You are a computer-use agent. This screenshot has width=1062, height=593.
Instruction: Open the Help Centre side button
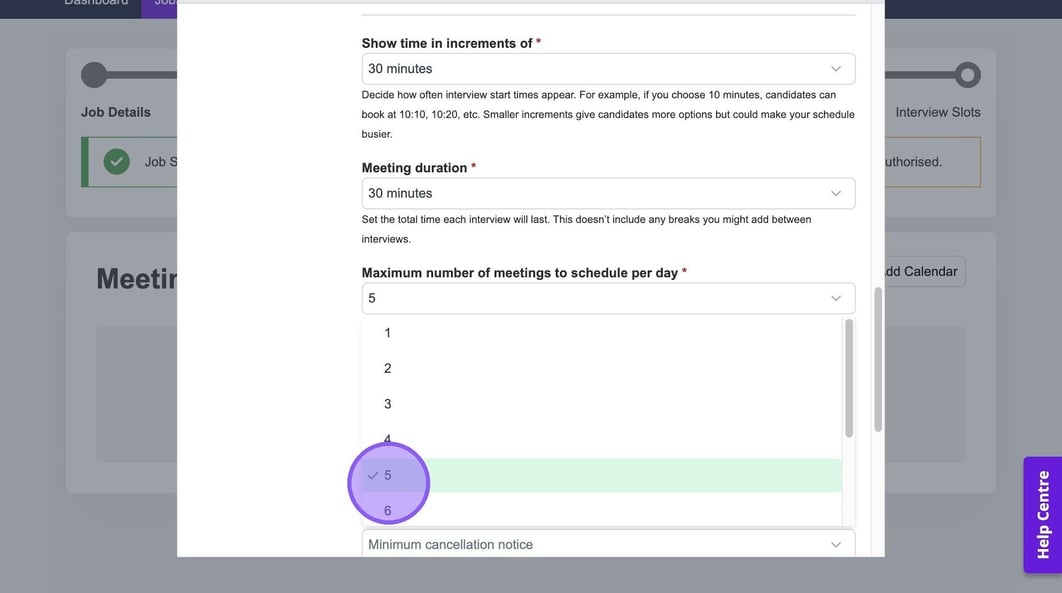point(1043,515)
